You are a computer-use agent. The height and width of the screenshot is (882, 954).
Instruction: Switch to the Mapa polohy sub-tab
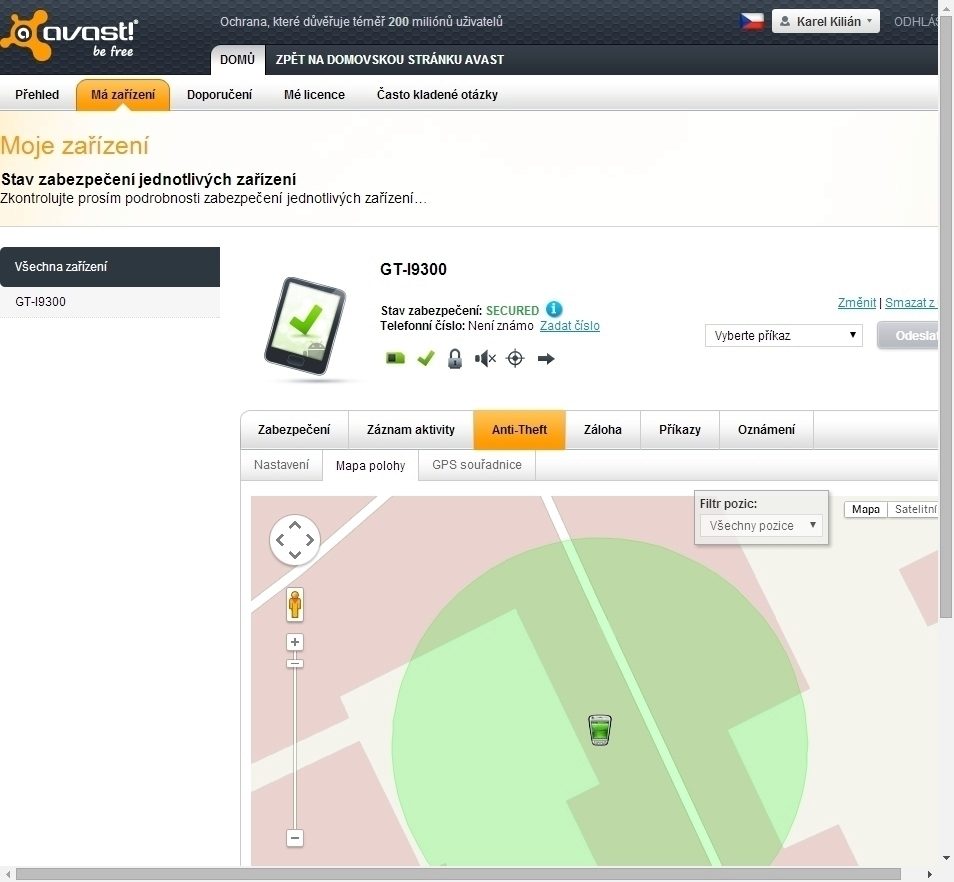click(x=371, y=465)
